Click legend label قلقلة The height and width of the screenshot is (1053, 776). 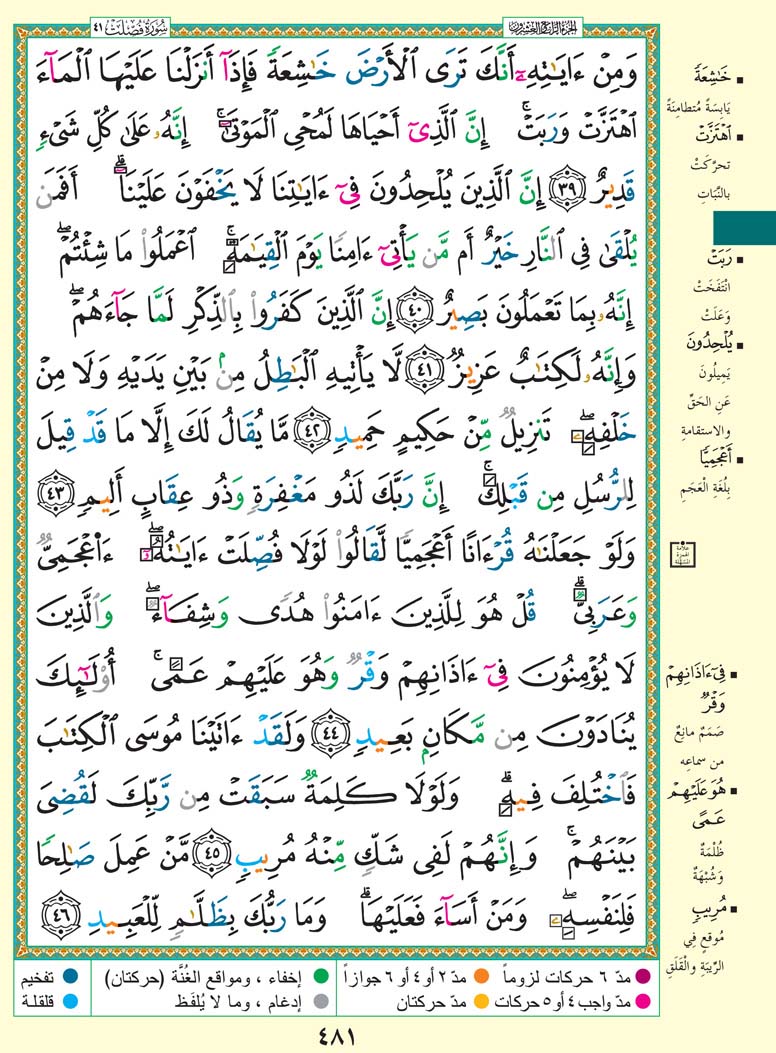point(37,1002)
